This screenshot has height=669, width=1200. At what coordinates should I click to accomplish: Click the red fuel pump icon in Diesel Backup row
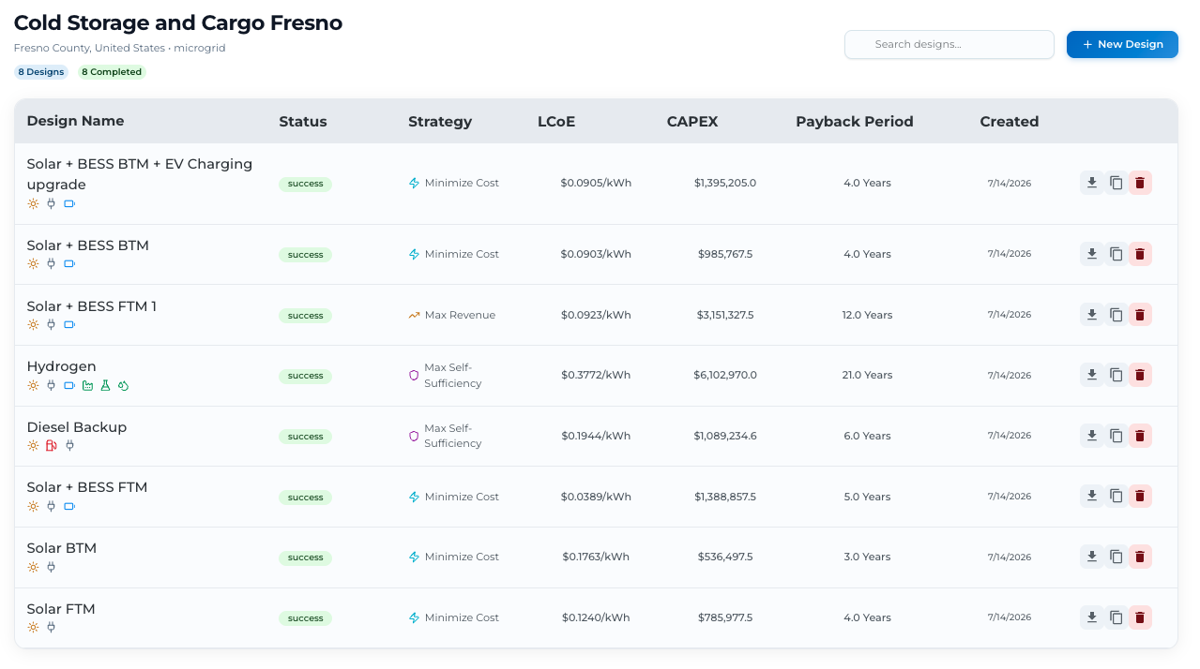point(51,446)
